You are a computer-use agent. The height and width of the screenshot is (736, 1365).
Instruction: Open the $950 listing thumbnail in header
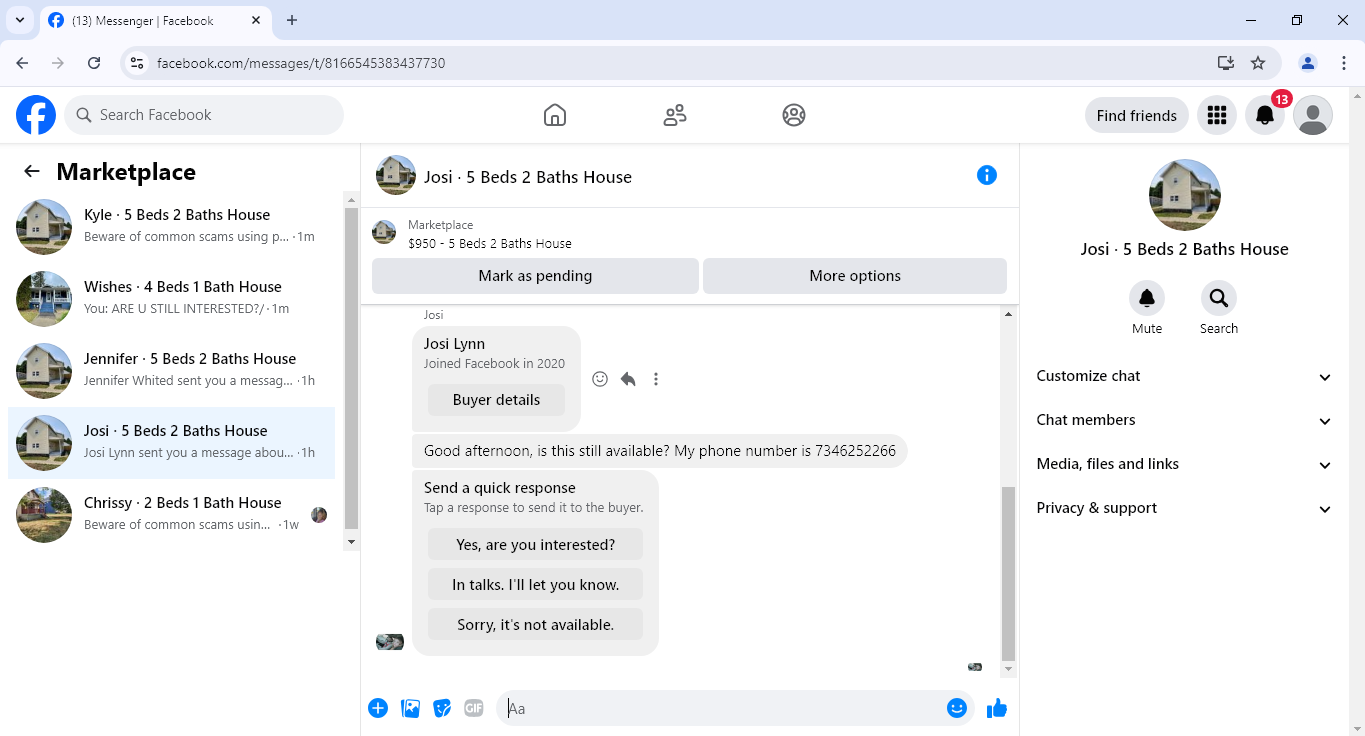click(384, 234)
